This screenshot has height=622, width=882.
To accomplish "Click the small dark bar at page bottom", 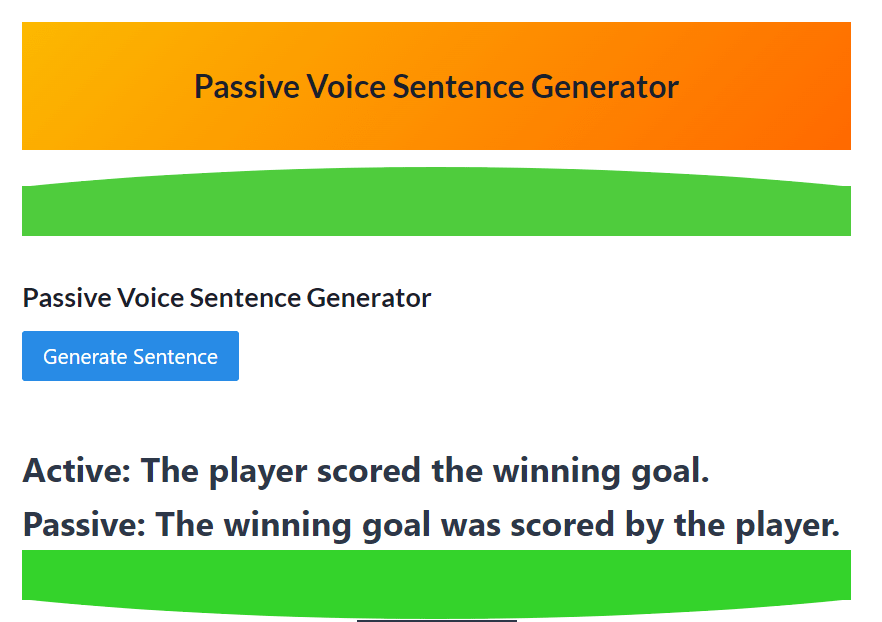I will tap(435, 619).
